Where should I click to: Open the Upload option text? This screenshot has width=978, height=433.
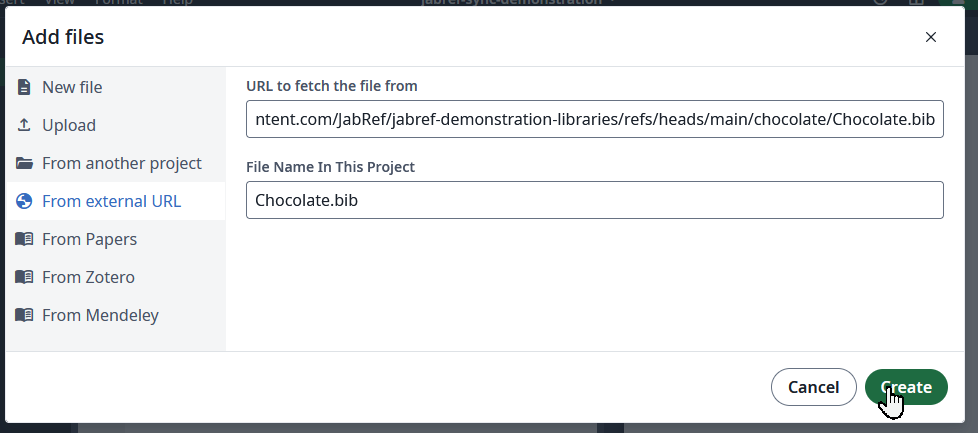[69, 125]
